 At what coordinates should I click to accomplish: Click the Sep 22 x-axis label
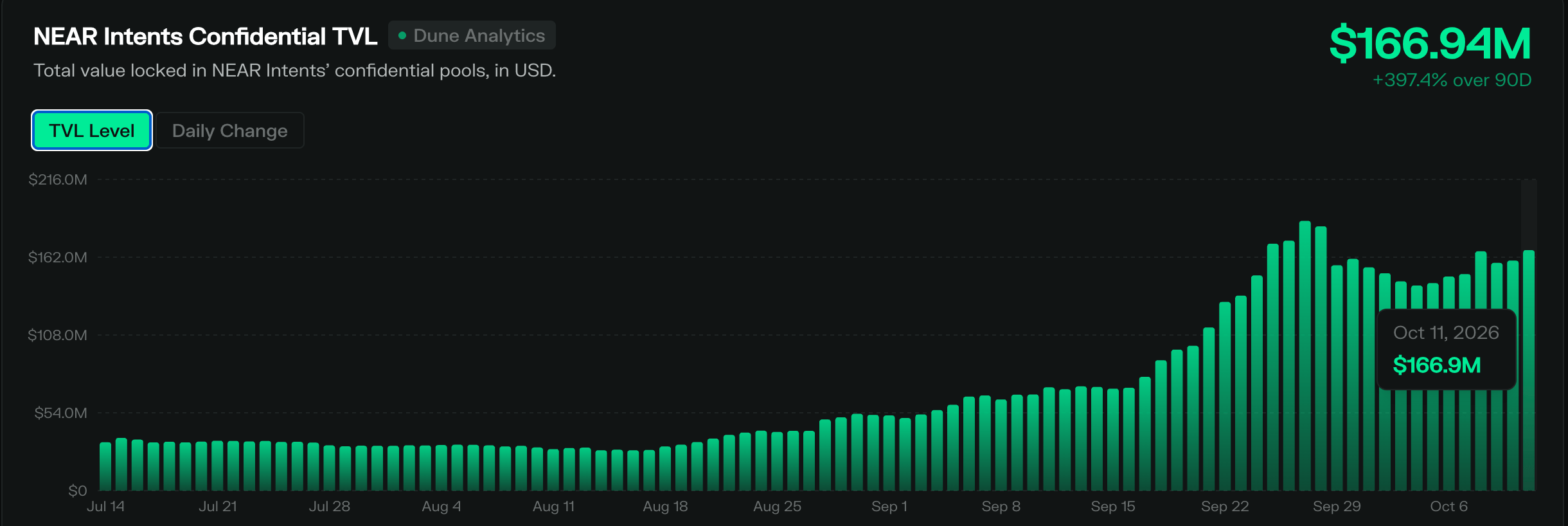pyautogui.click(x=1225, y=507)
